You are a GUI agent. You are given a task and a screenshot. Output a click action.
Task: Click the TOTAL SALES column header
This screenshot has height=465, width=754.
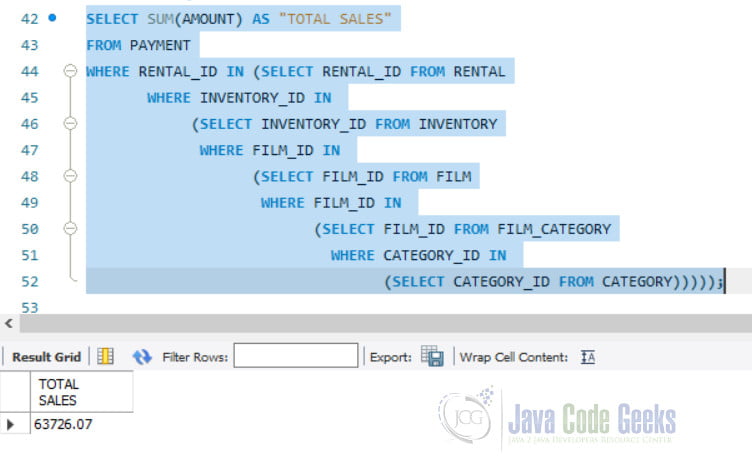tap(81, 392)
